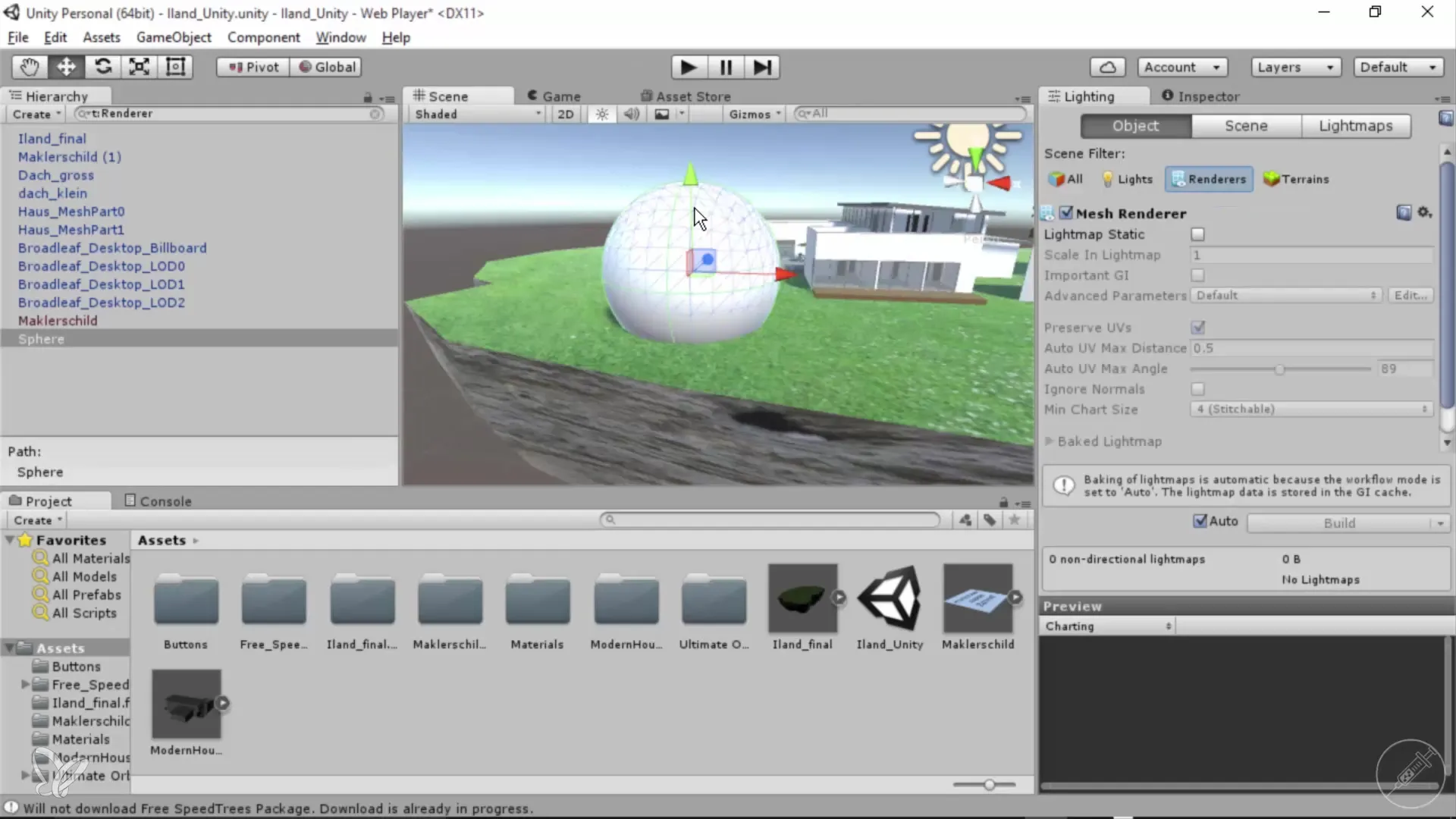
Task: Expand the Baked Lightmap section
Action: coord(1050,441)
